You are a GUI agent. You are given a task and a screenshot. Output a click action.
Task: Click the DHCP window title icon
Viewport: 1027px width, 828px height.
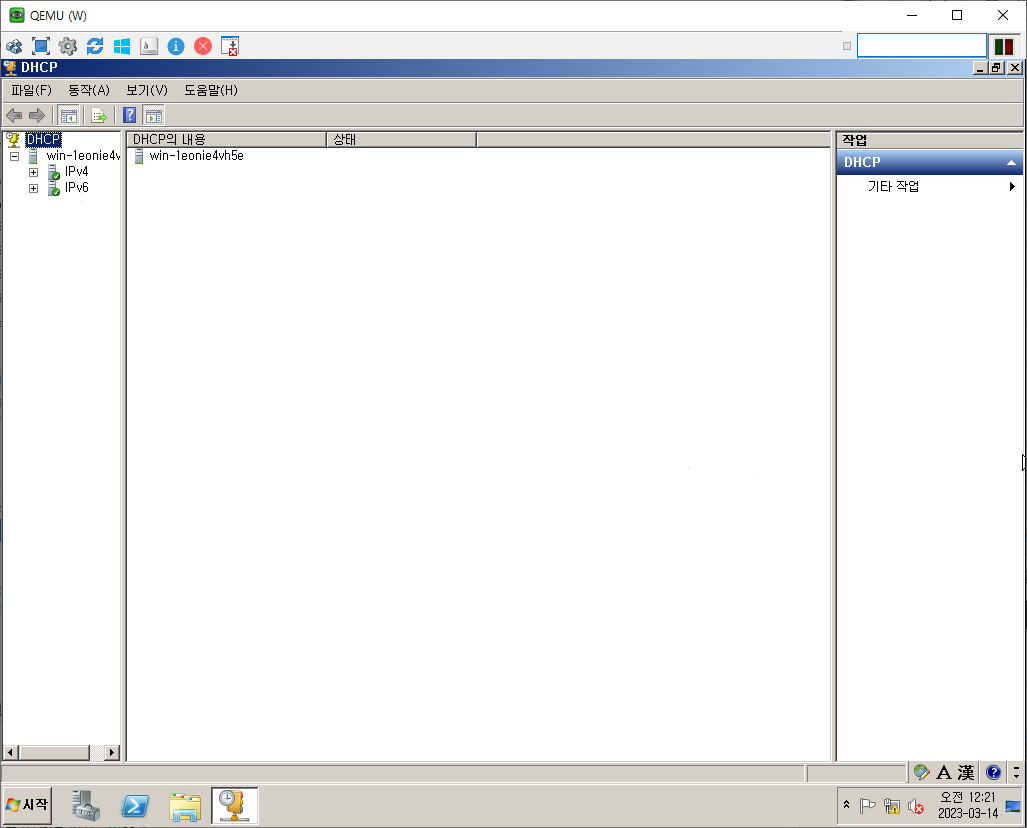[10, 67]
